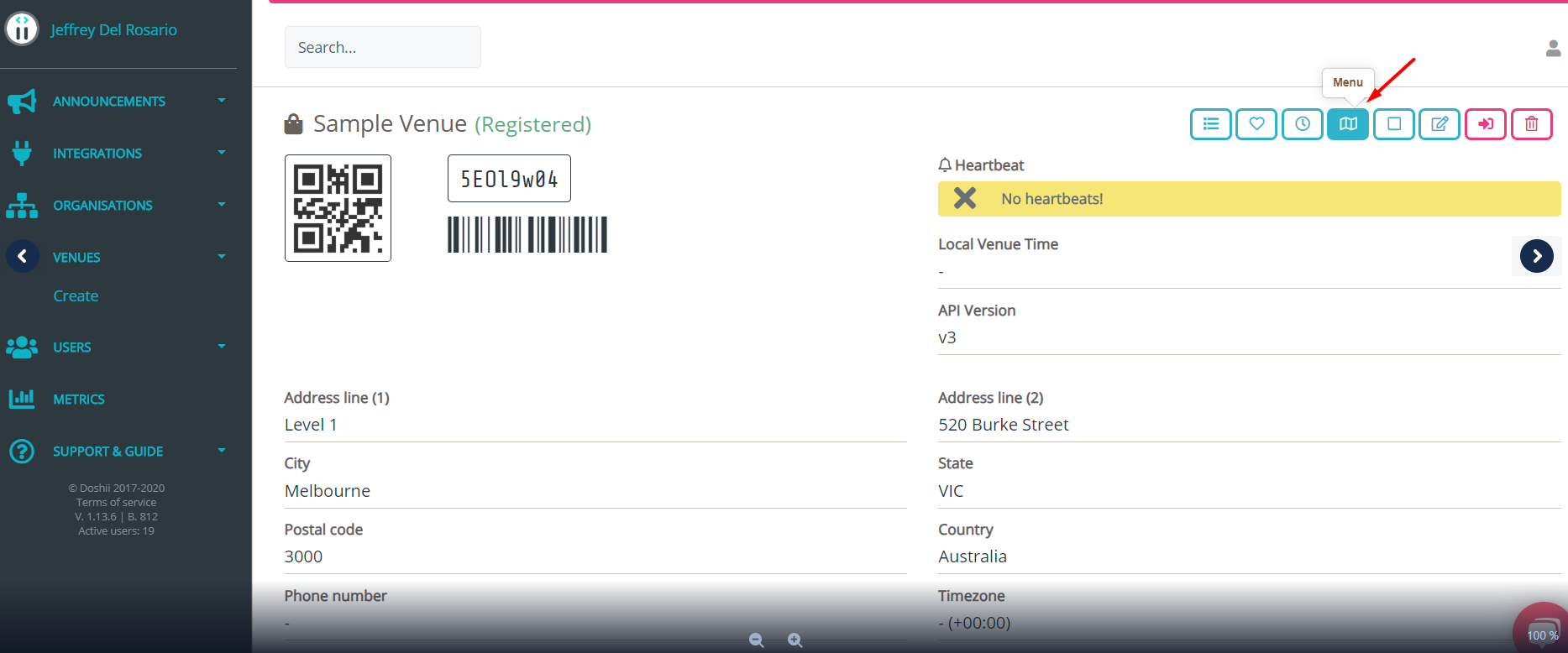1568x653 pixels.
Task: Click the heart heartbeat toolbar button
Action: (1256, 124)
